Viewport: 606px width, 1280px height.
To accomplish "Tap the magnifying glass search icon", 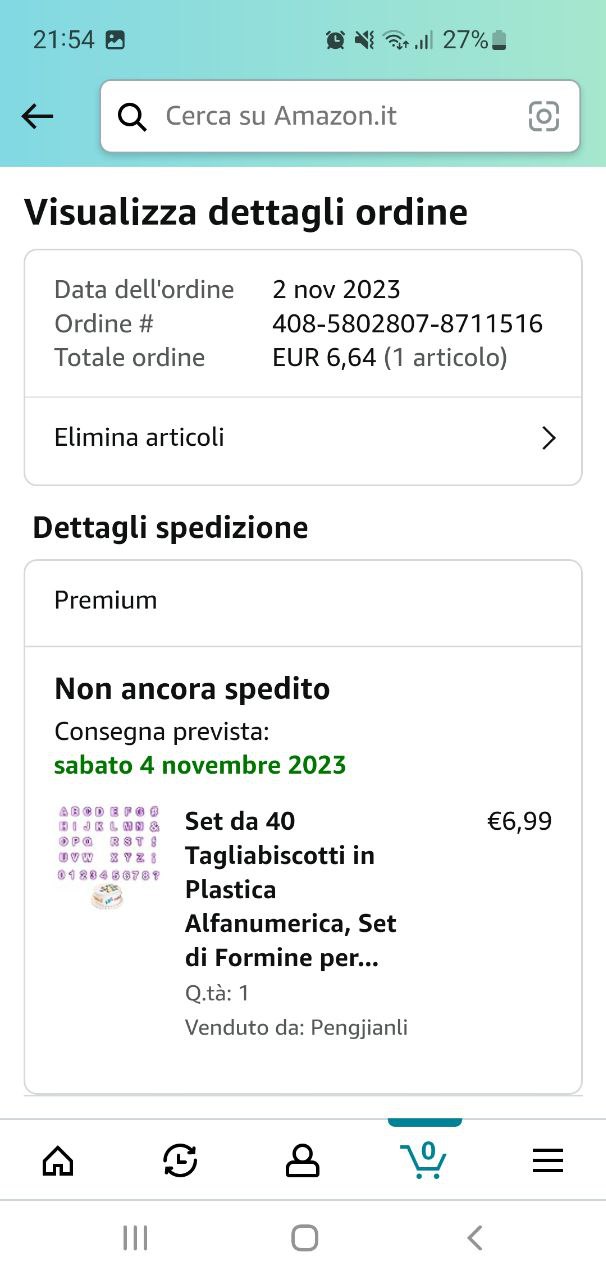I will (x=132, y=117).
